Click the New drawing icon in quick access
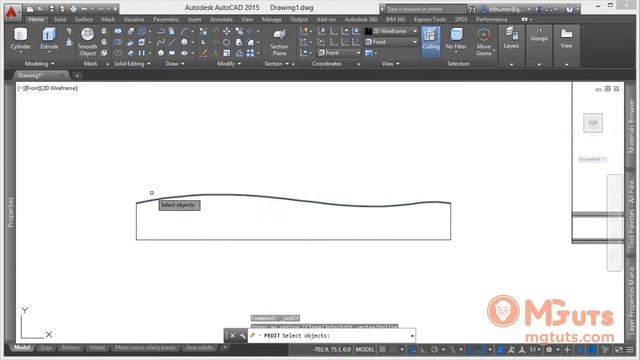This screenshot has width=640, height=360. coord(30,9)
